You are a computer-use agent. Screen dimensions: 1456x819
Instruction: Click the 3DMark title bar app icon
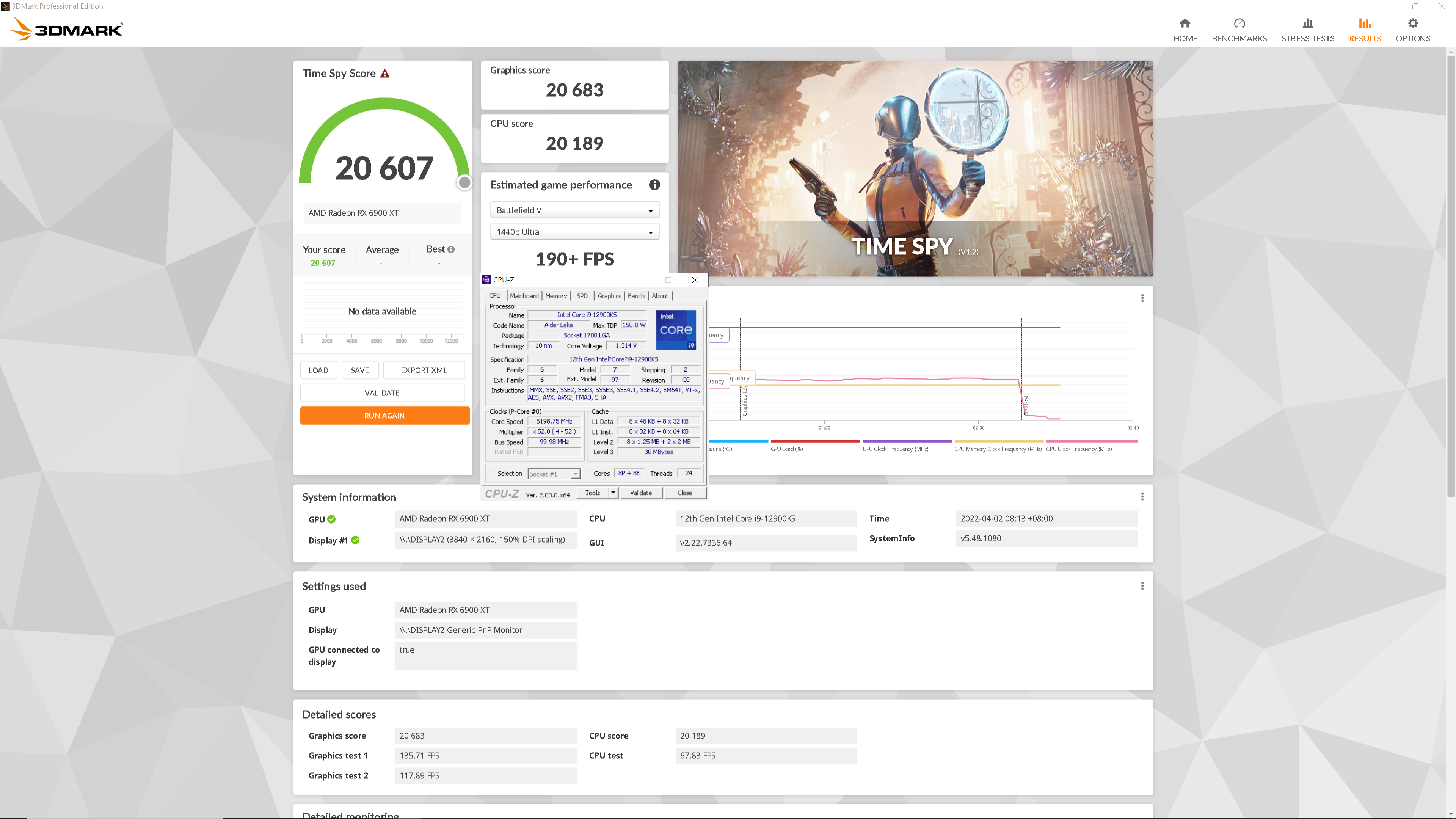pos(5,6)
